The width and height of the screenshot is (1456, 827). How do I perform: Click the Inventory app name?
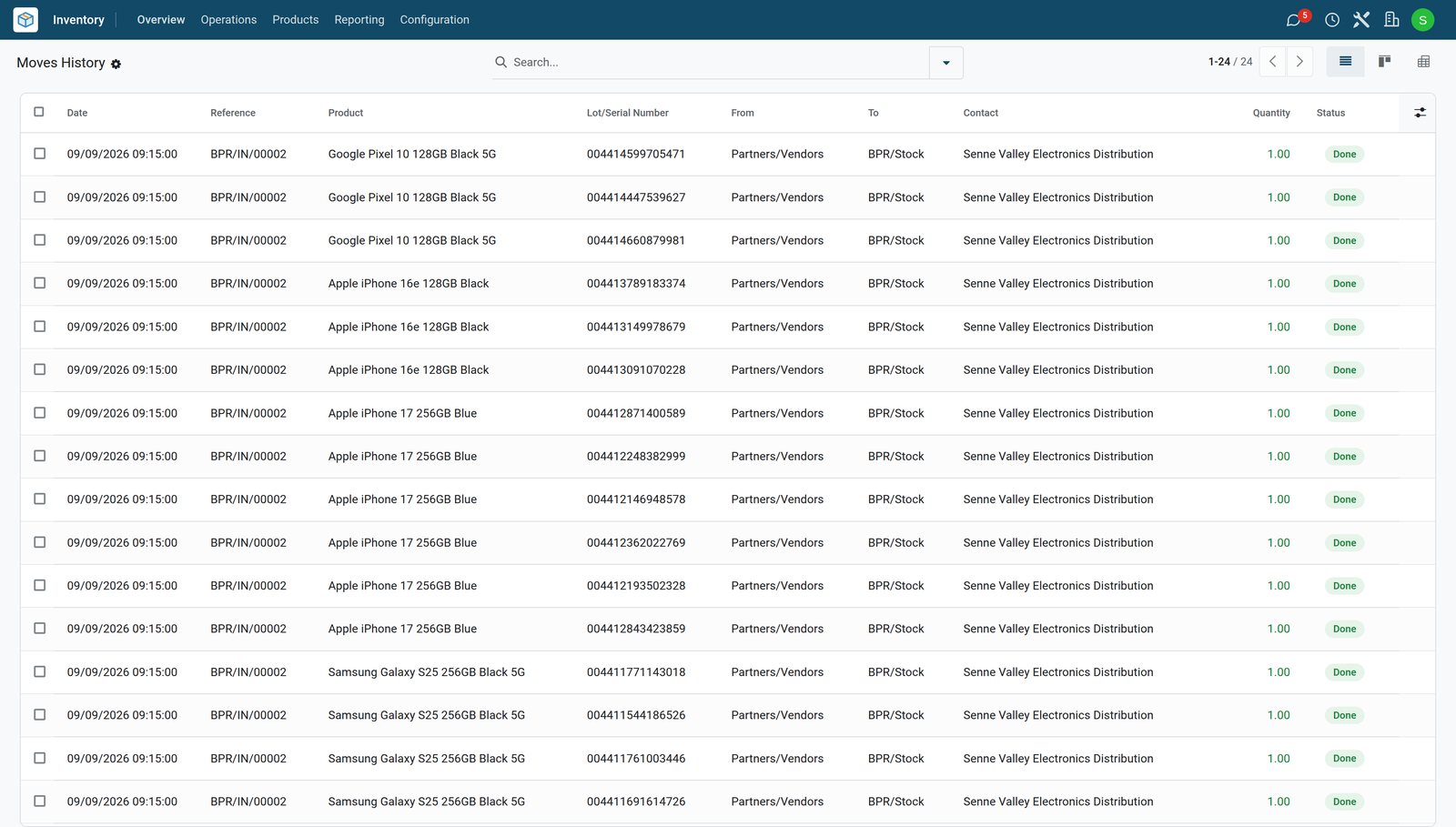(78, 20)
